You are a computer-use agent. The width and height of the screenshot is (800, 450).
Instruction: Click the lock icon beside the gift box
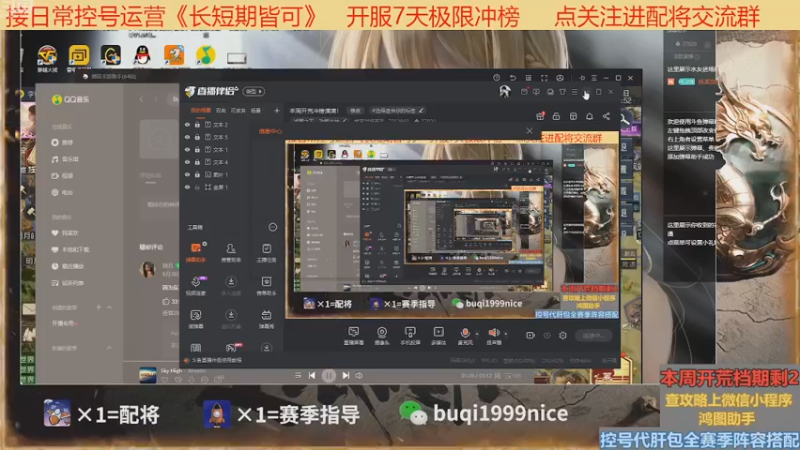556,116
